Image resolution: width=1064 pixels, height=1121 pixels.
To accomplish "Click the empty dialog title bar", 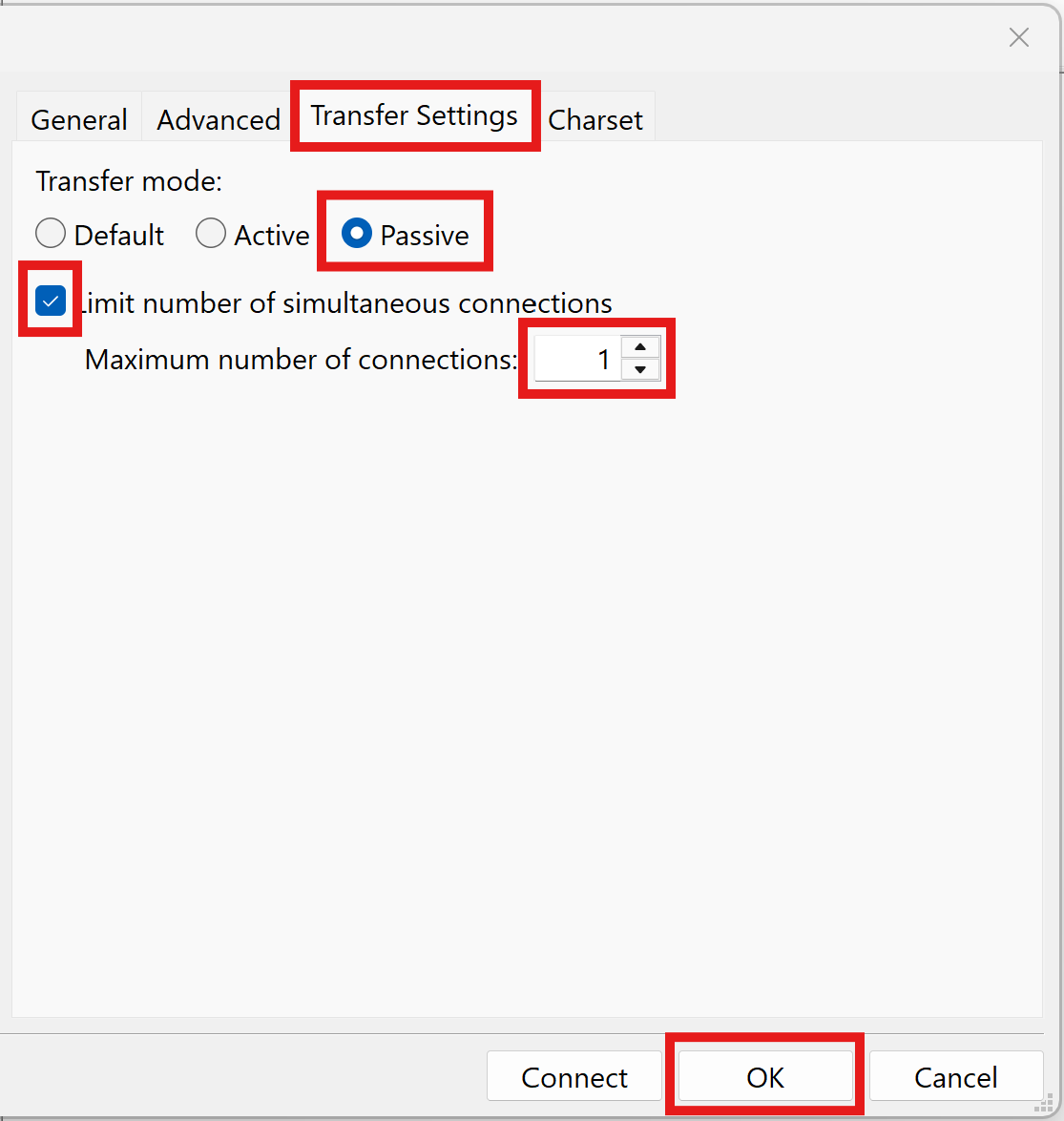I will (x=477, y=37).
